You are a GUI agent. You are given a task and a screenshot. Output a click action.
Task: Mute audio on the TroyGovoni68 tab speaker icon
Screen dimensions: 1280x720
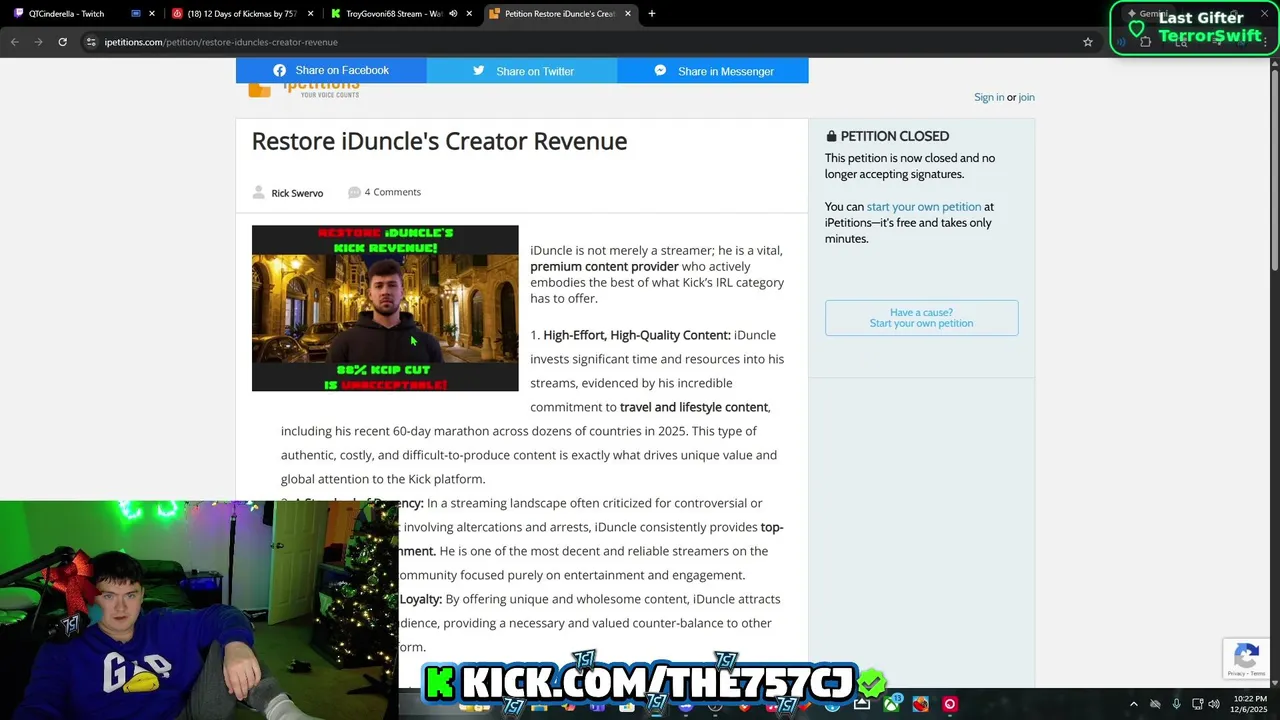click(x=453, y=14)
